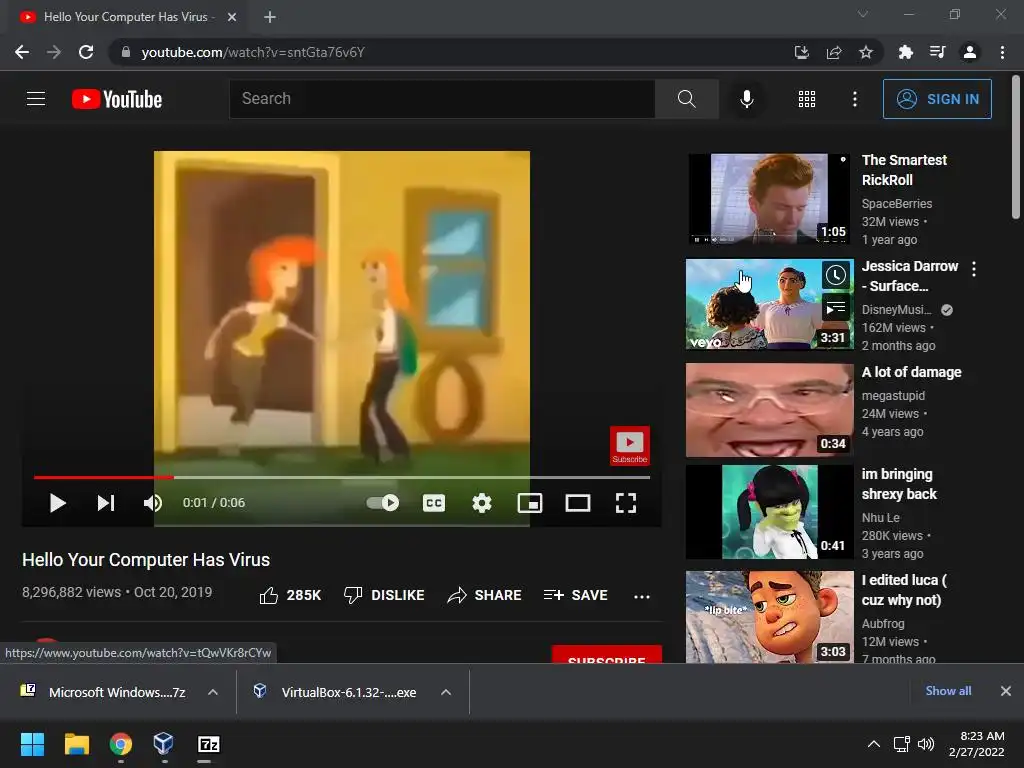
Task: Open the volume icon in the system tray
Action: (925, 744)
